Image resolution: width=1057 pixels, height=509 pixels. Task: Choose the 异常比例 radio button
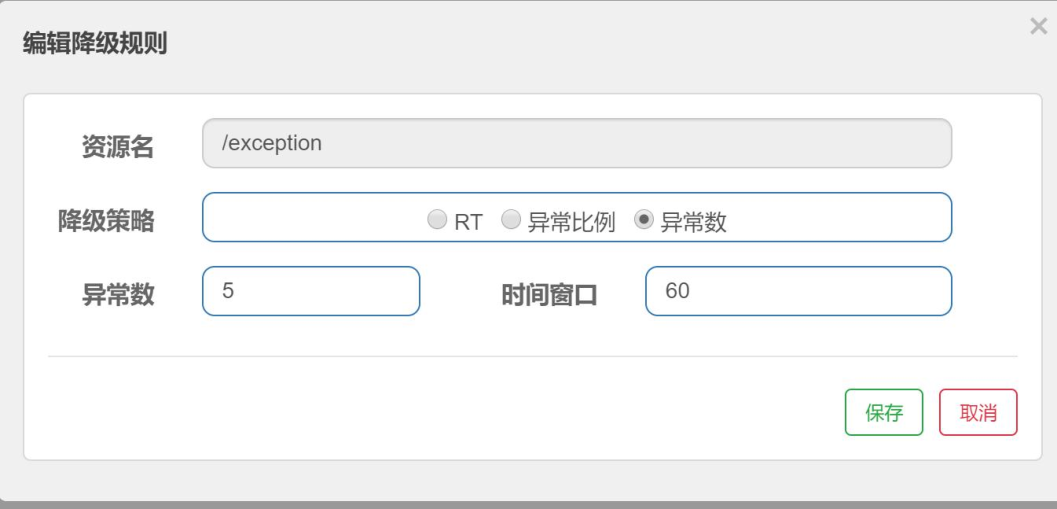pos(510,221)
